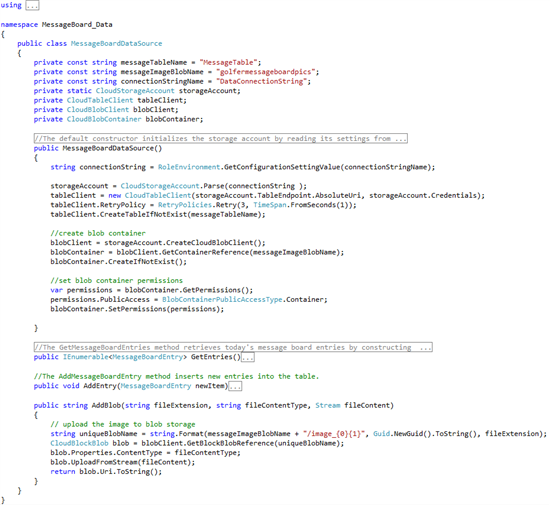
Task: Click the AddMessageBoardEntry method comment line
Action: pos(176,376)
